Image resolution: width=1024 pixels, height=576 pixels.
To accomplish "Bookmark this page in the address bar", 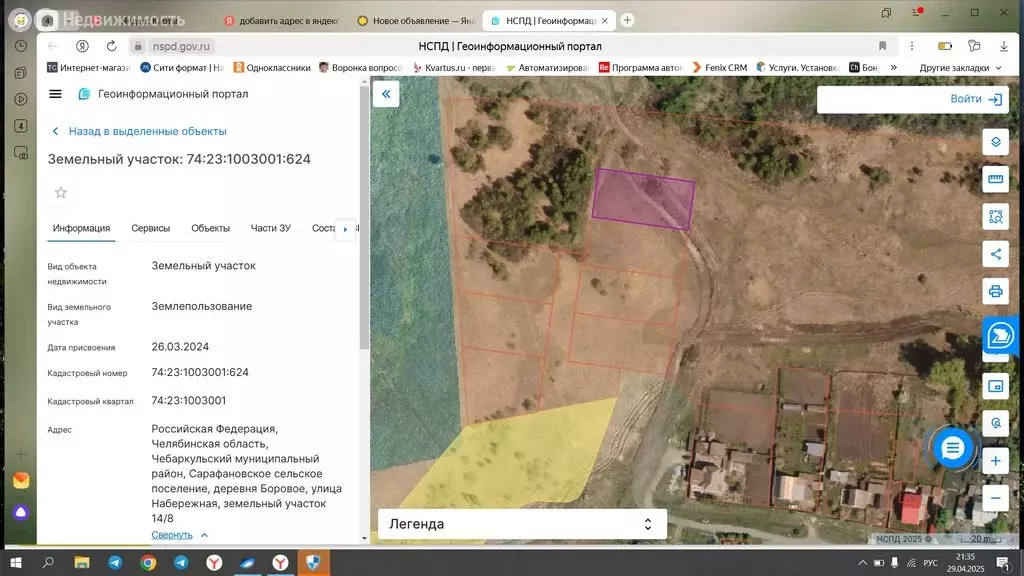I will (x=882, y=46).
